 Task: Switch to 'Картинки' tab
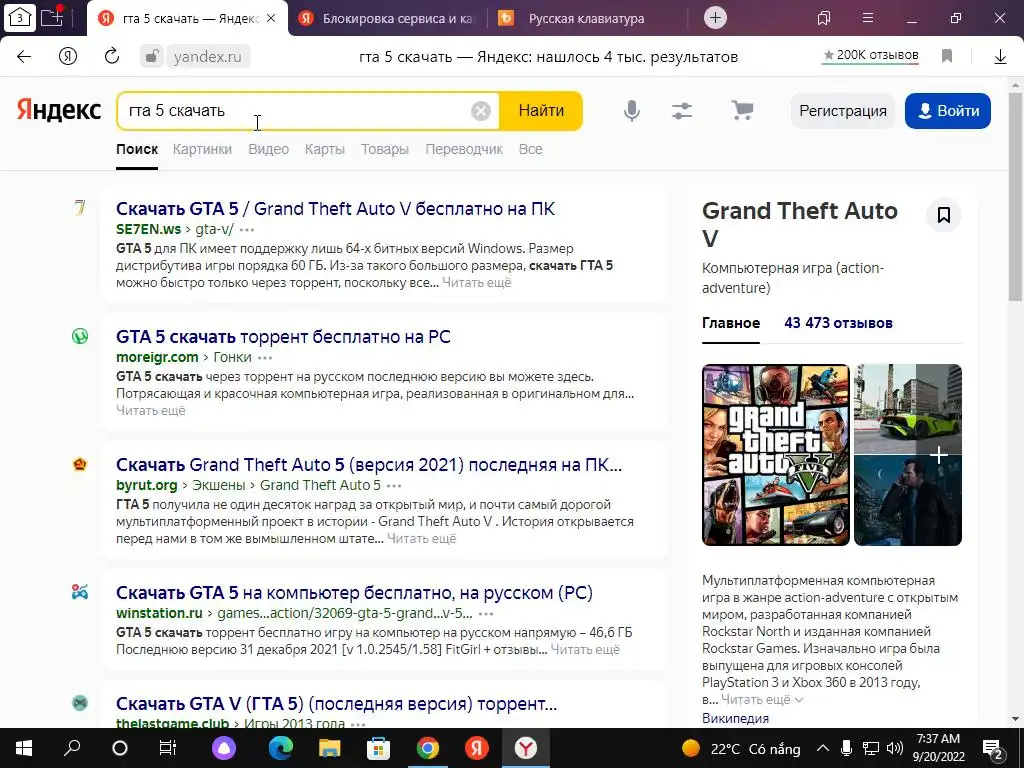pyautogui.click(x=202, y=150)
